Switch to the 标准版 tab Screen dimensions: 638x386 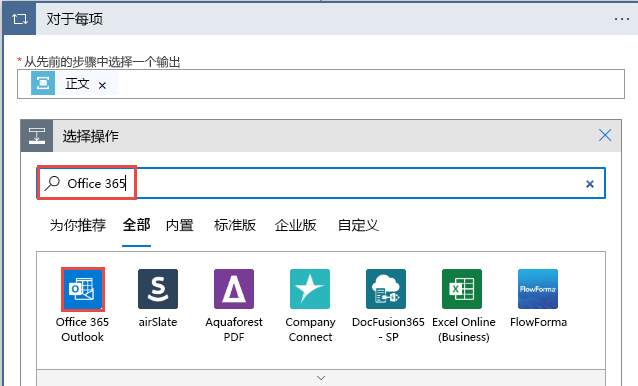(235, 225)
